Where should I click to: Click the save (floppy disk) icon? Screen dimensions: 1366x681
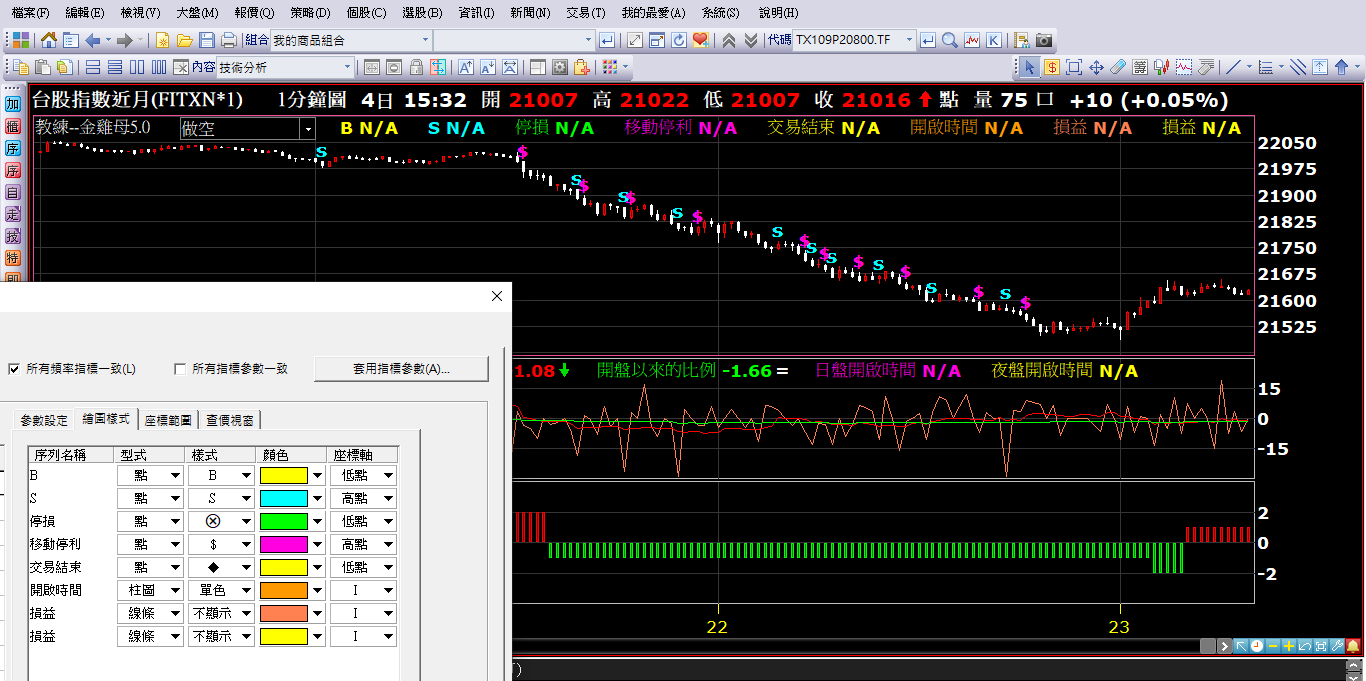207,40
